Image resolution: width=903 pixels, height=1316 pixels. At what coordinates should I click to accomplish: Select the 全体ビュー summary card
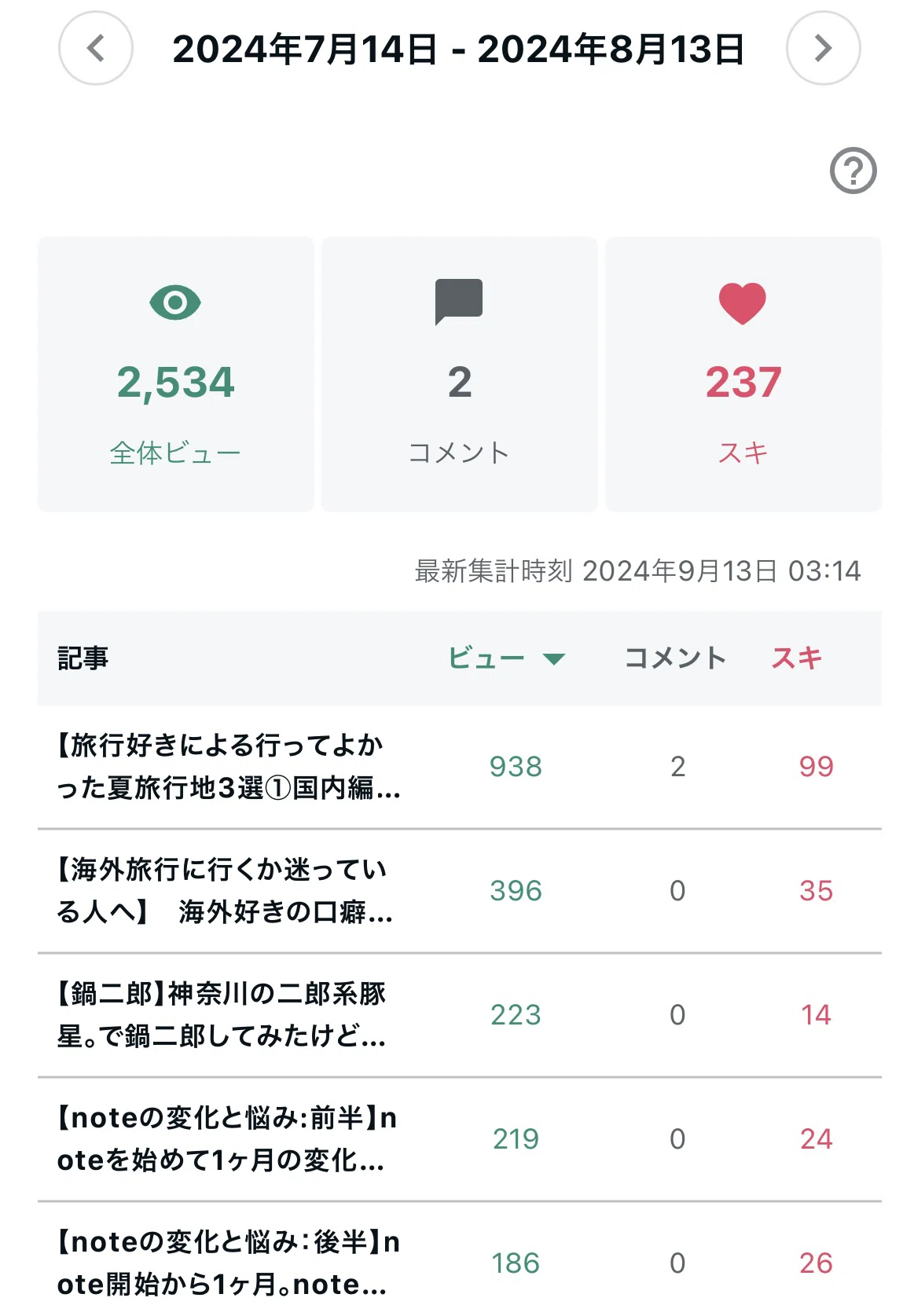[x=176, y=374]
